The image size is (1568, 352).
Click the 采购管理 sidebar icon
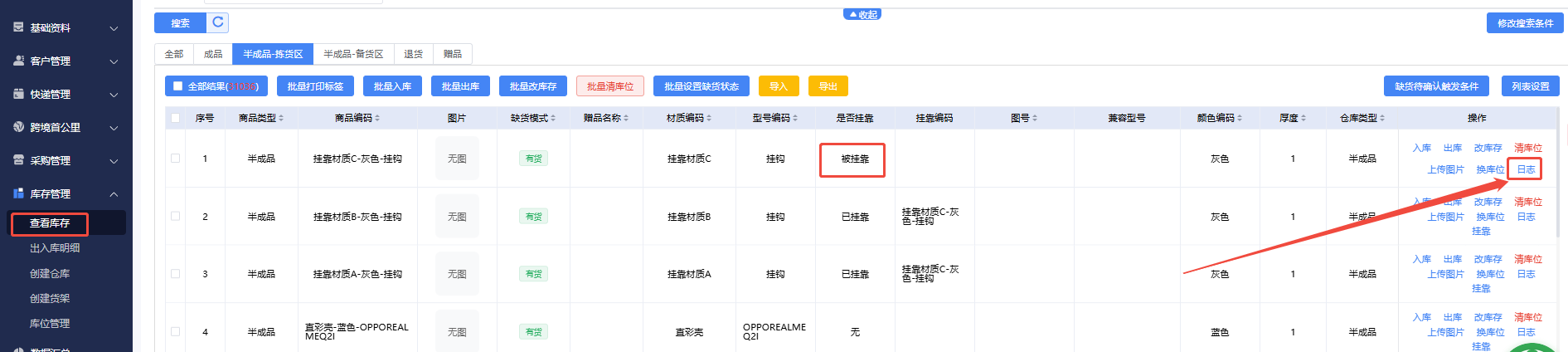pos(18,160)
